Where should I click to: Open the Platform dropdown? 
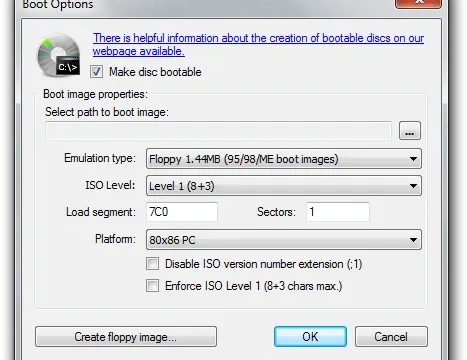[284, 240]
